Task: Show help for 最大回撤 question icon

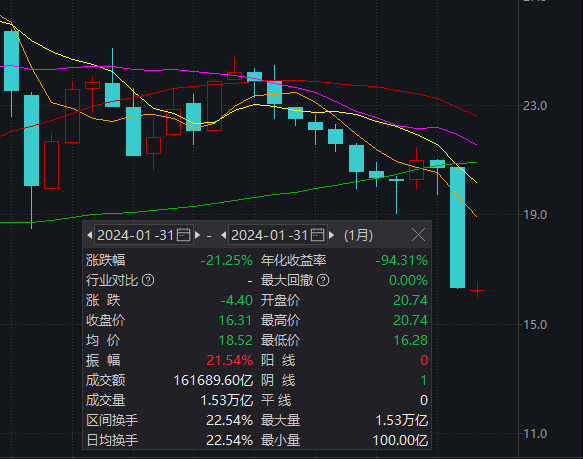Action: [x=323, y=280]
